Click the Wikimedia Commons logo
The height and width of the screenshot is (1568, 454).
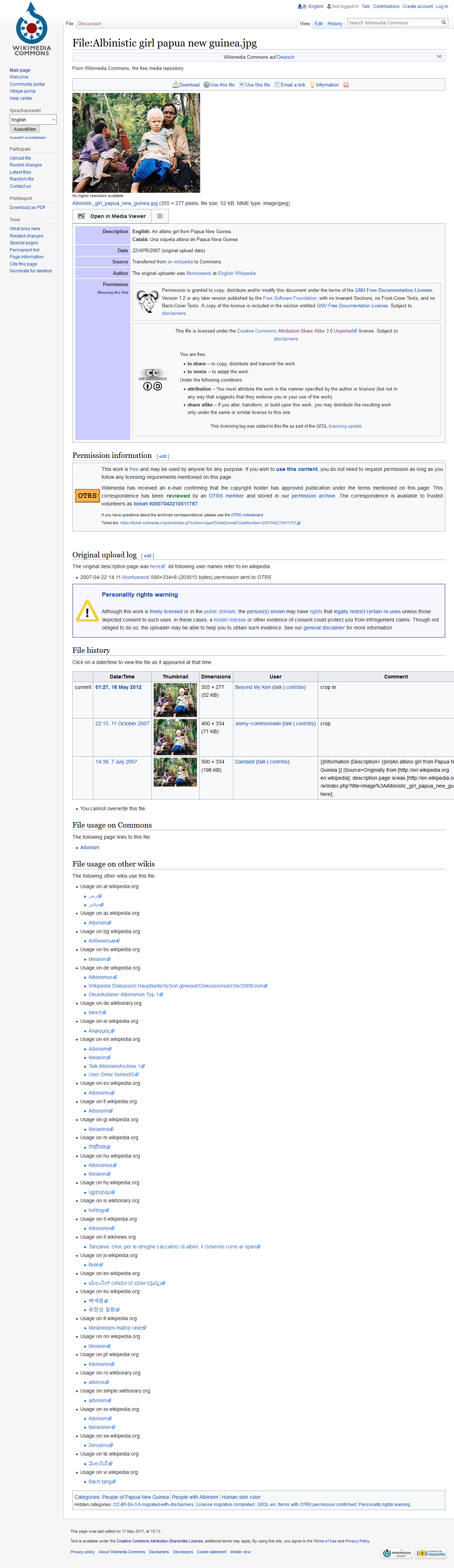coord(32,29)
